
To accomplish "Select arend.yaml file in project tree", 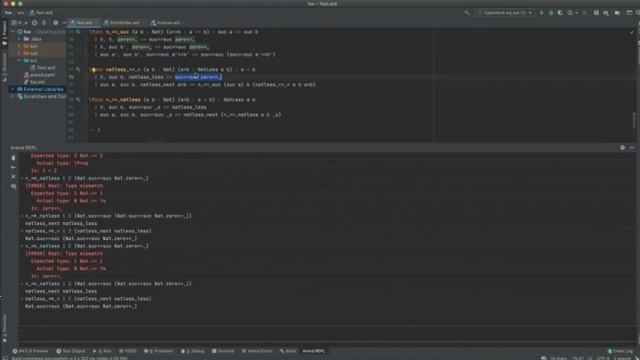I will [39, 75].
